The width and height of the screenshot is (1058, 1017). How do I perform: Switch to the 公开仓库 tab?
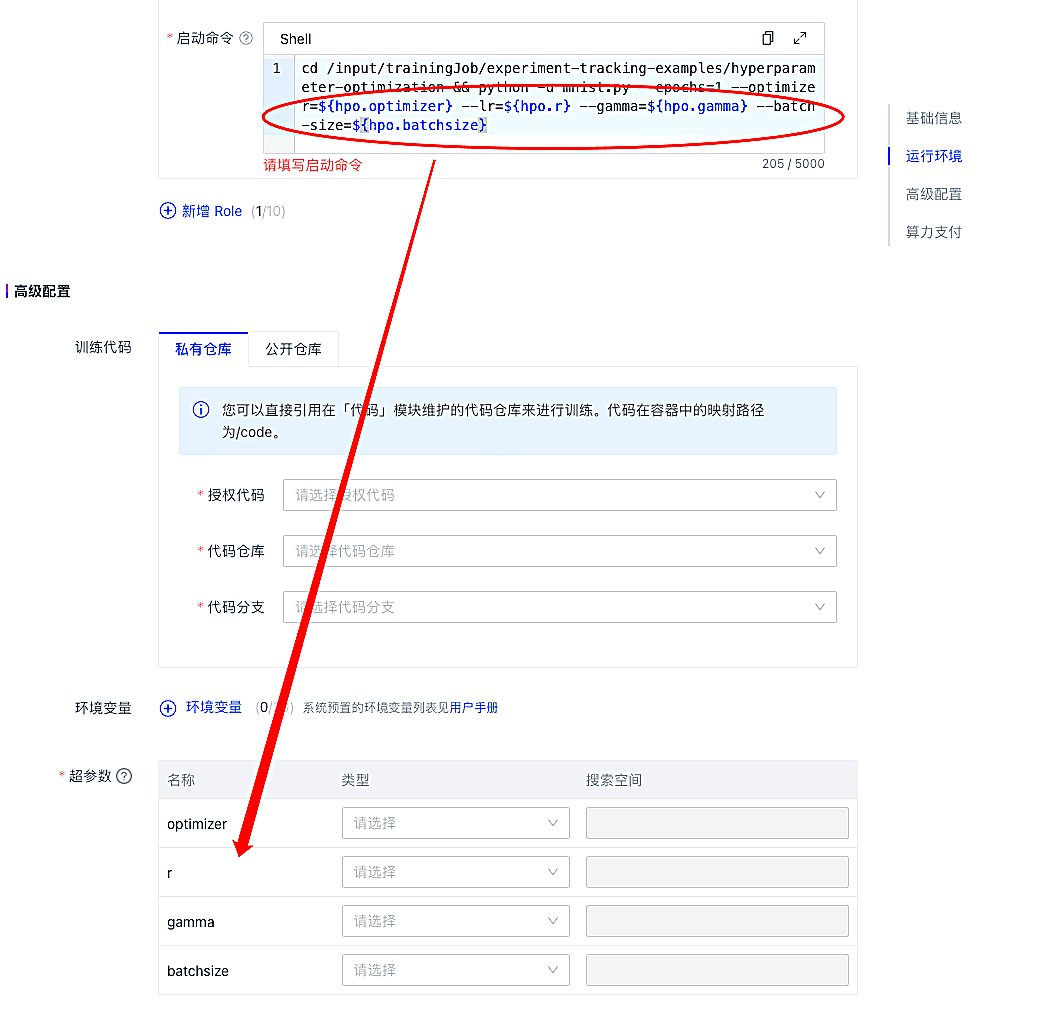pyautogui.click(x=294, y=349)
